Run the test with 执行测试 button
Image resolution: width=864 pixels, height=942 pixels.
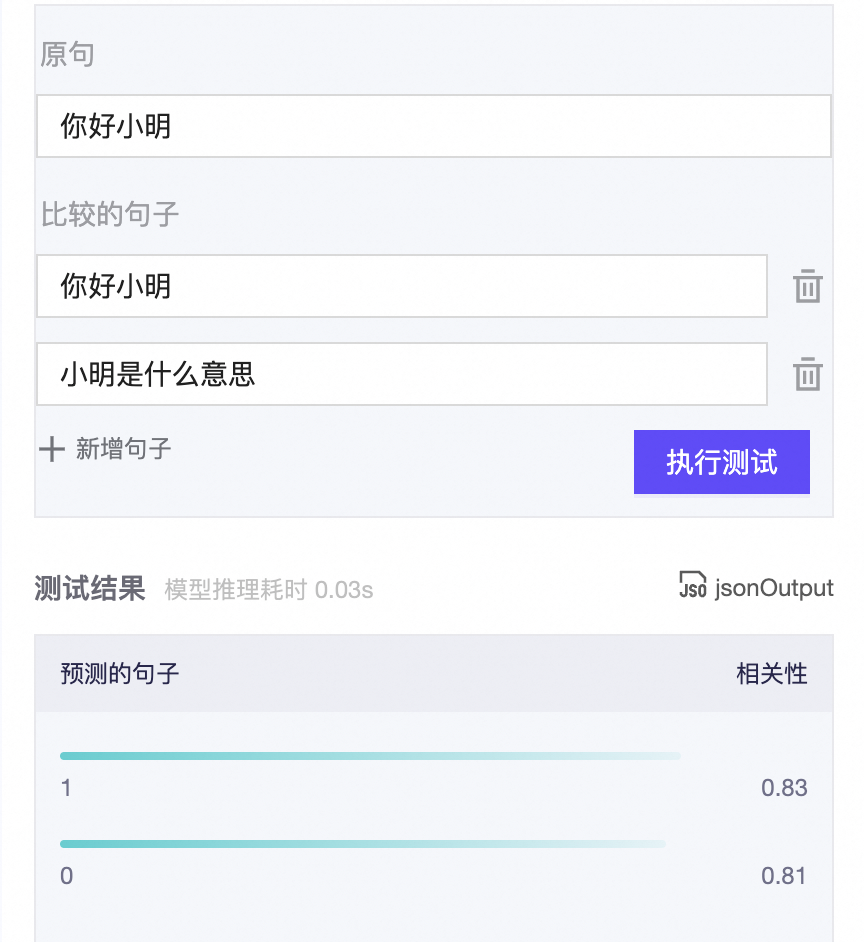722,462
